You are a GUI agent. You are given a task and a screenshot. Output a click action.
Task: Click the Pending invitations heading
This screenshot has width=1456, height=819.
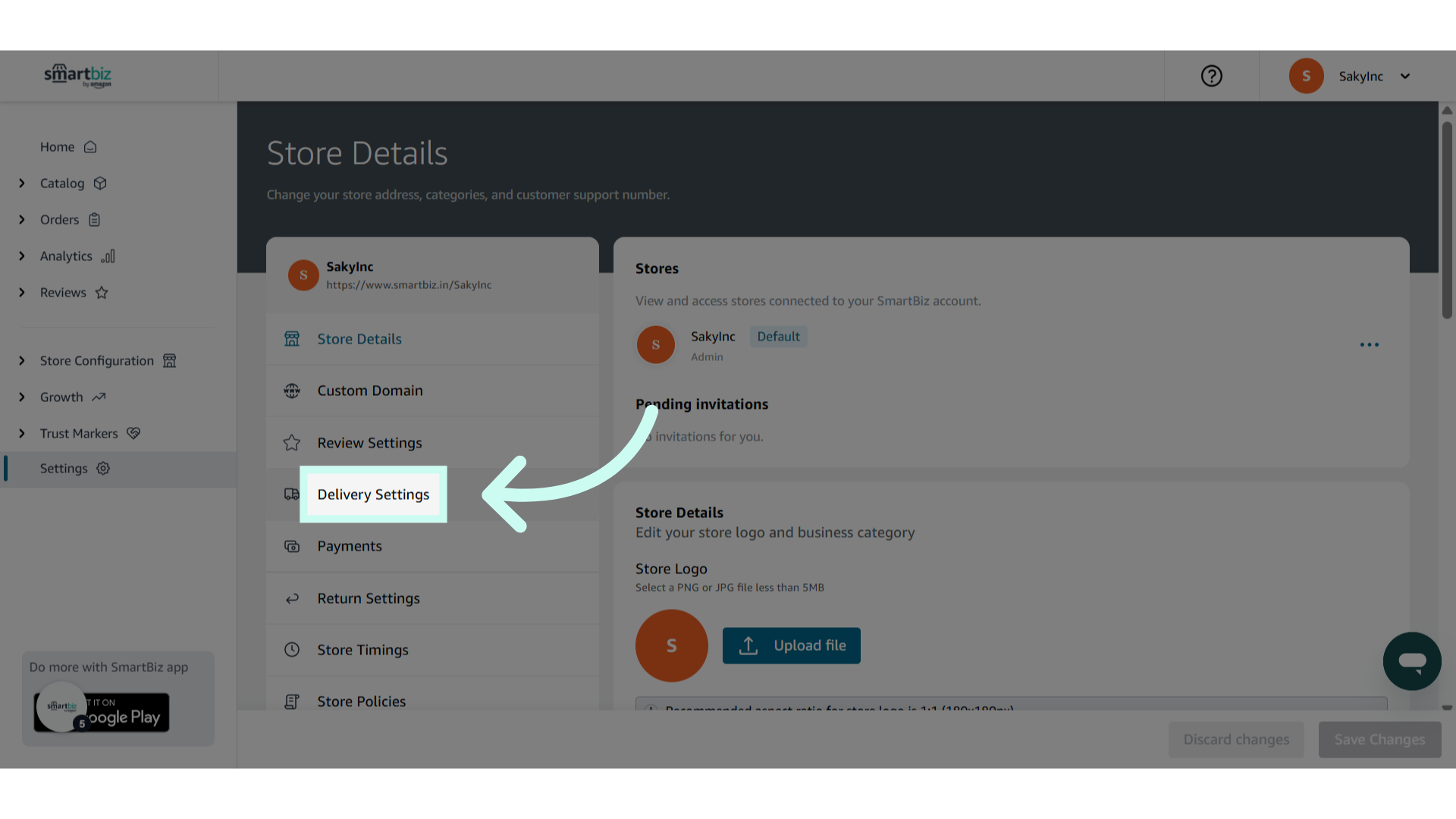pos(701,404)
